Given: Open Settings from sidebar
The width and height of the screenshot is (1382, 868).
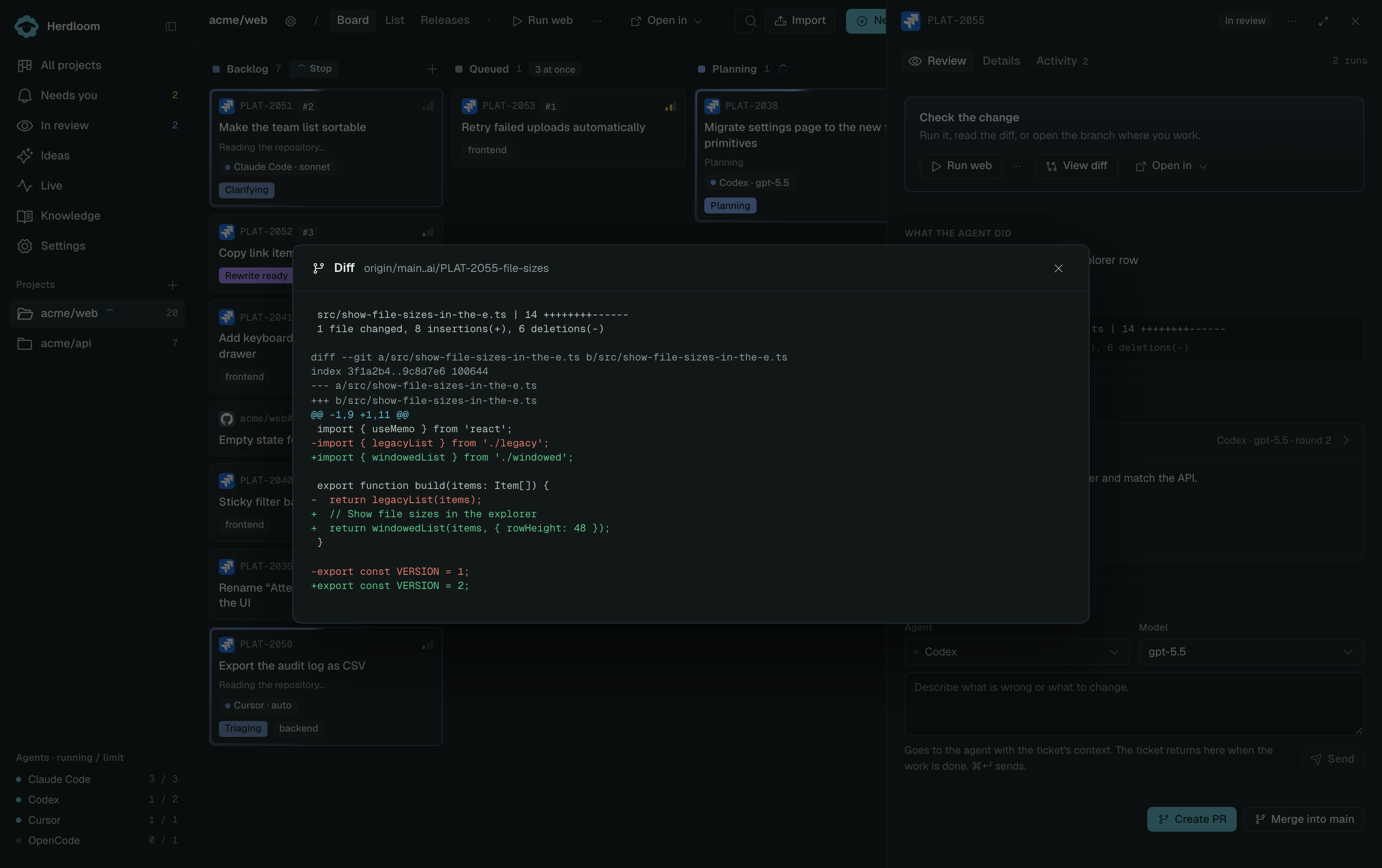Looking at the screenshot, I should point(97,246).
